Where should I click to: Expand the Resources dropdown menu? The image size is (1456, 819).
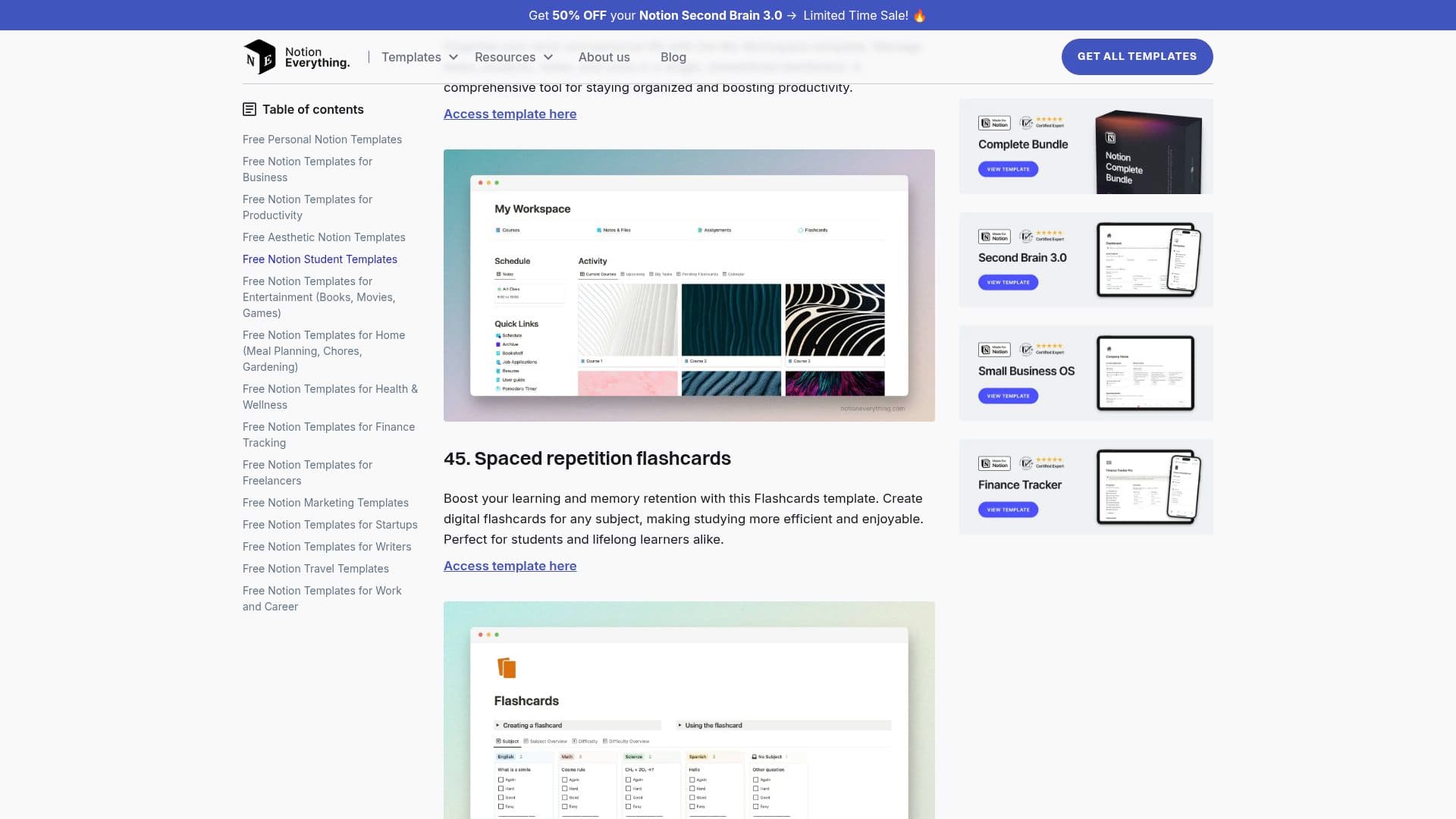513,57
